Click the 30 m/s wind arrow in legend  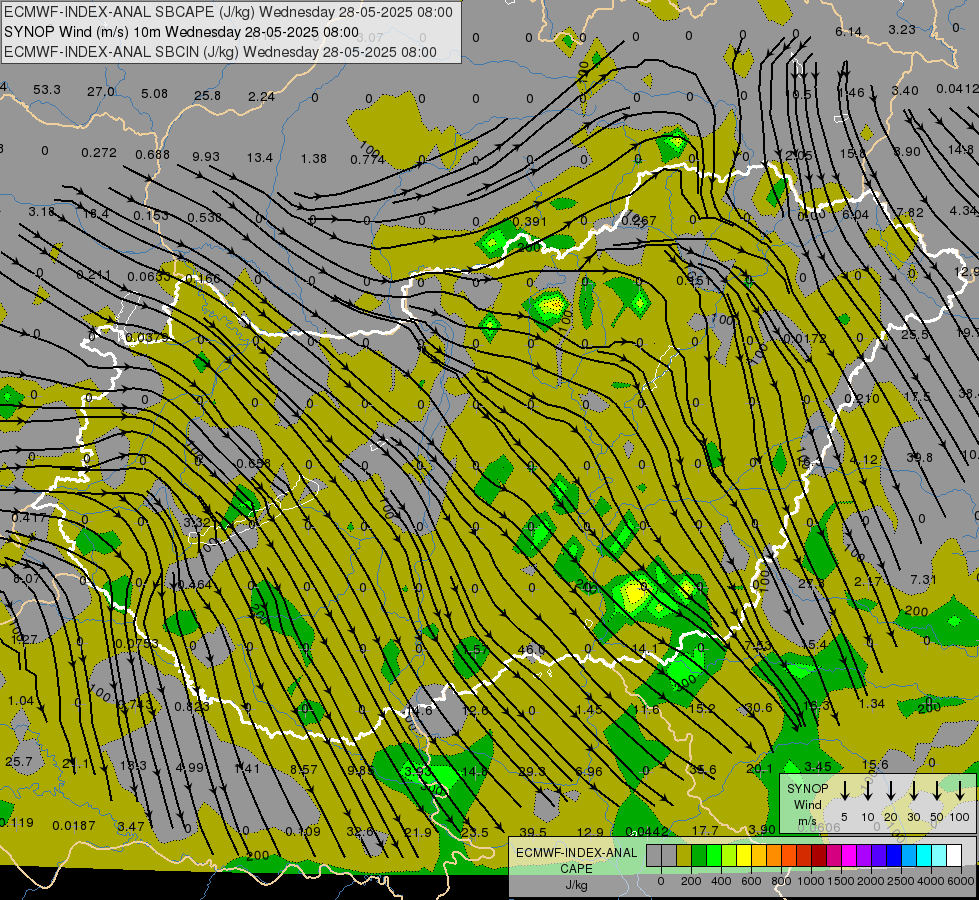(x=914, y=789)
